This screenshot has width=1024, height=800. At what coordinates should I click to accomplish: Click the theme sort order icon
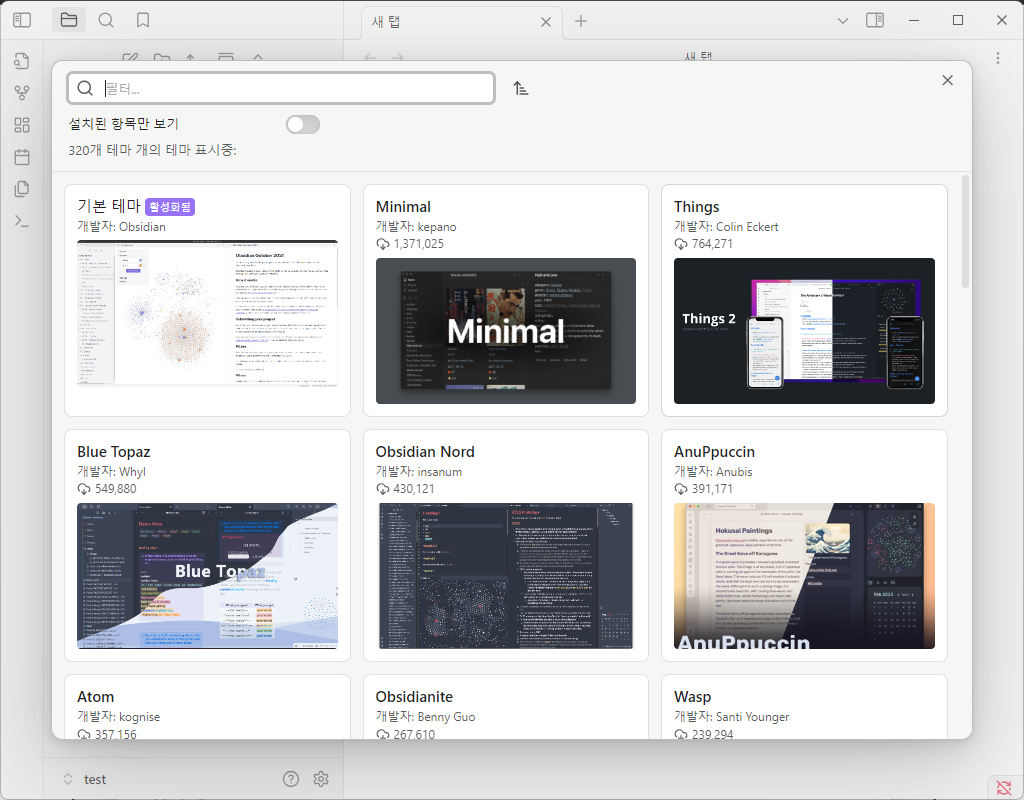click(x=520, y=88)
